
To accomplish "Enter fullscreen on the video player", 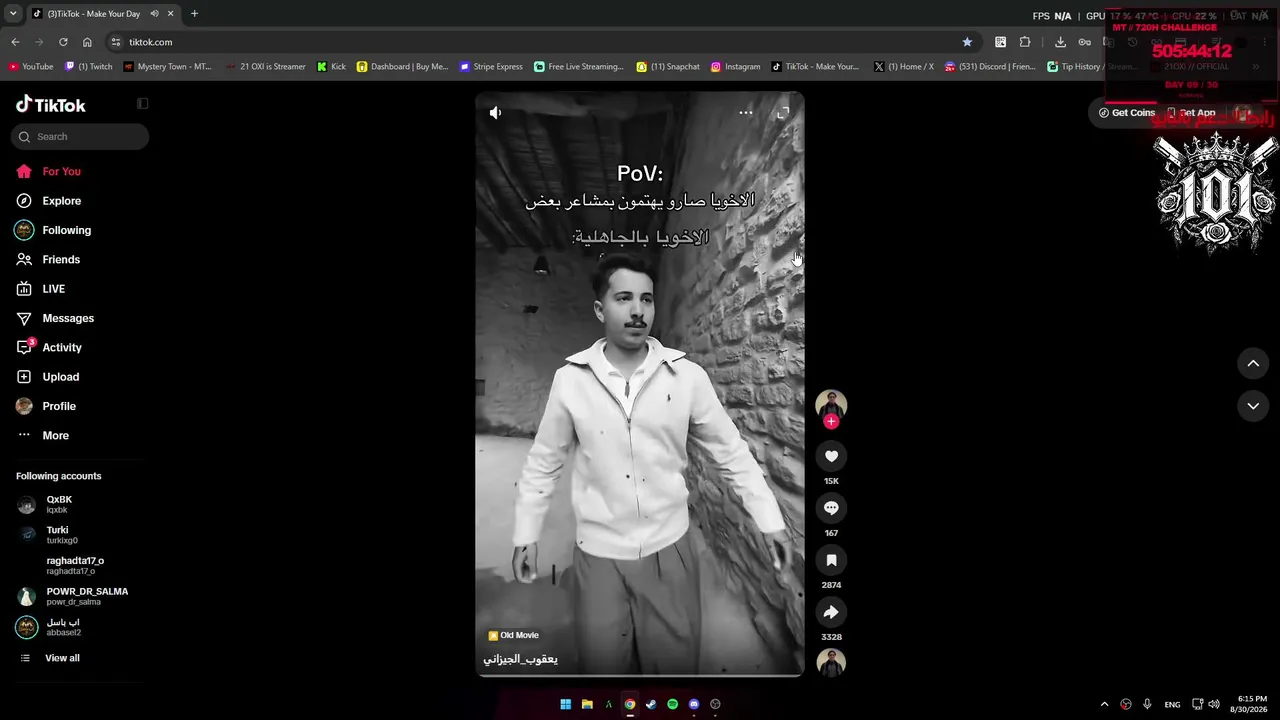I will click(x=783, y=113).
